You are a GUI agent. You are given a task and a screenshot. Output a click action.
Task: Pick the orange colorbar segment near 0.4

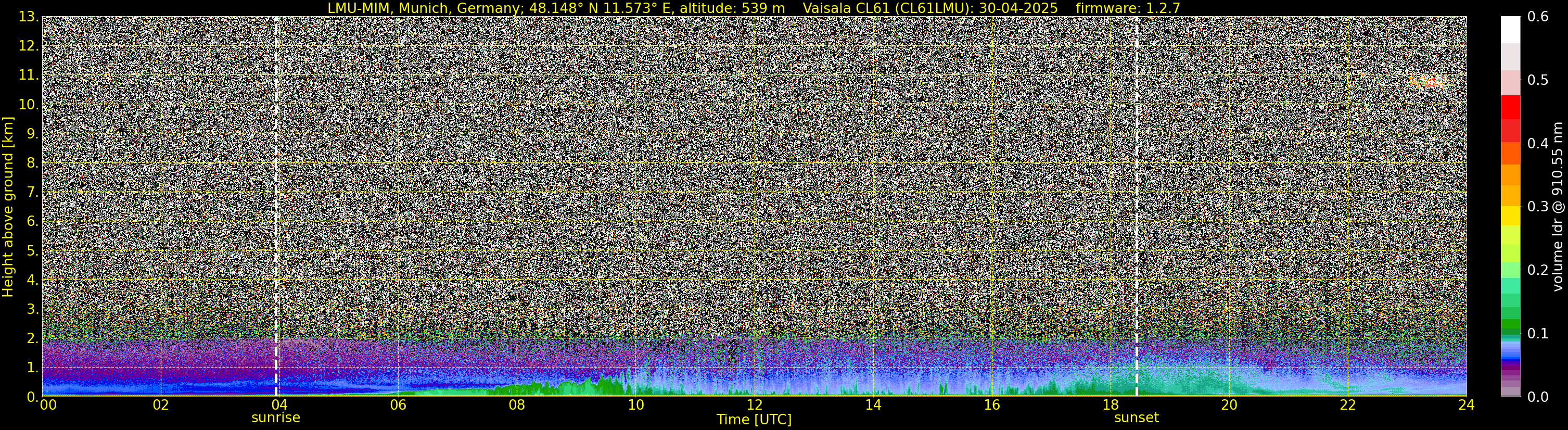[x=1510, y=153]
